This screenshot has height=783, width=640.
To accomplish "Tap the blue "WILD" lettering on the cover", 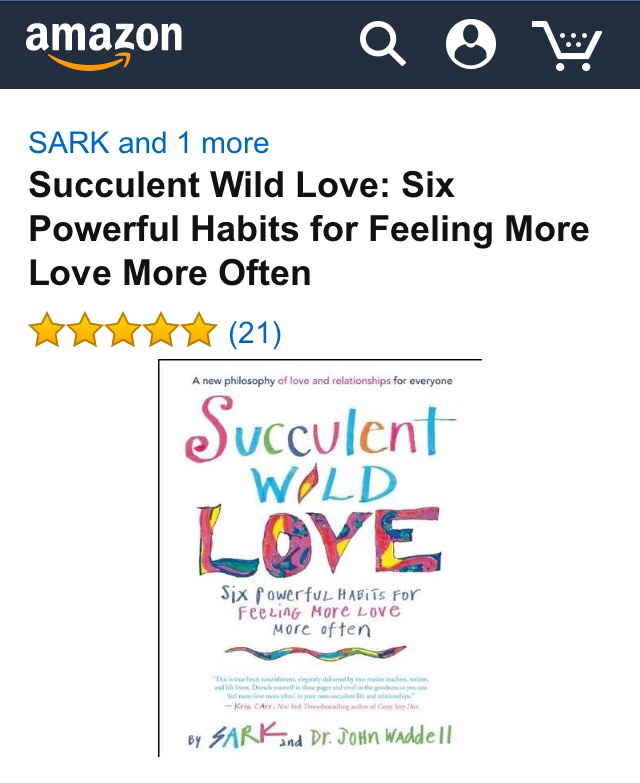I will [324, 484].
